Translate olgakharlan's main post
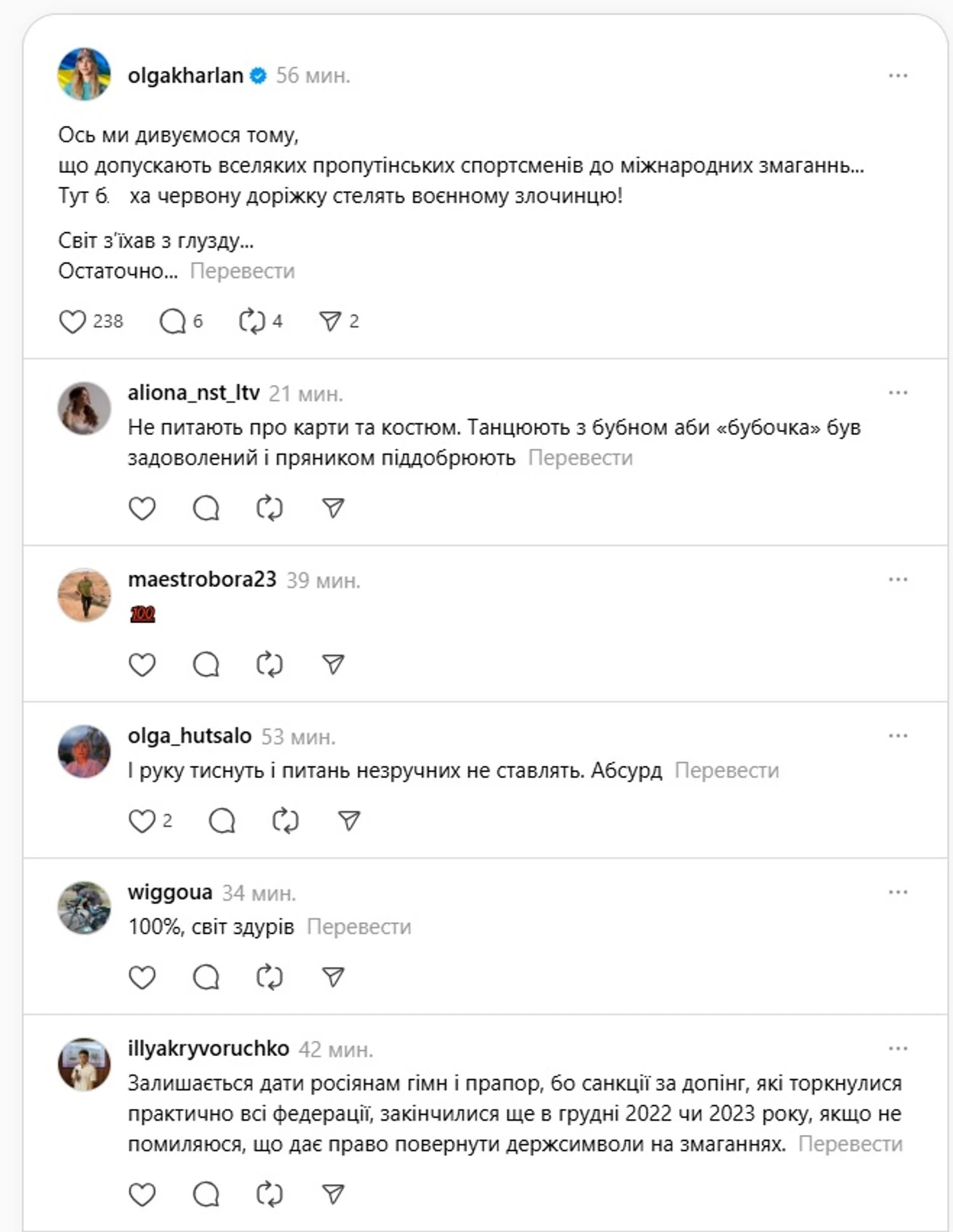The height and width of the screenshot is (1232, 953). point(242,271)
